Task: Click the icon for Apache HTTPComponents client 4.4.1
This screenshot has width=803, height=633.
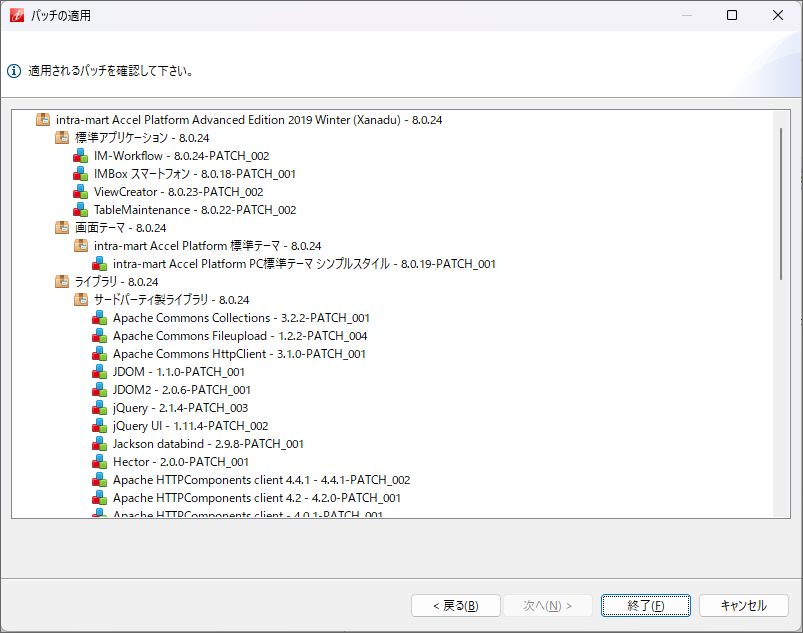Action: 99,480
